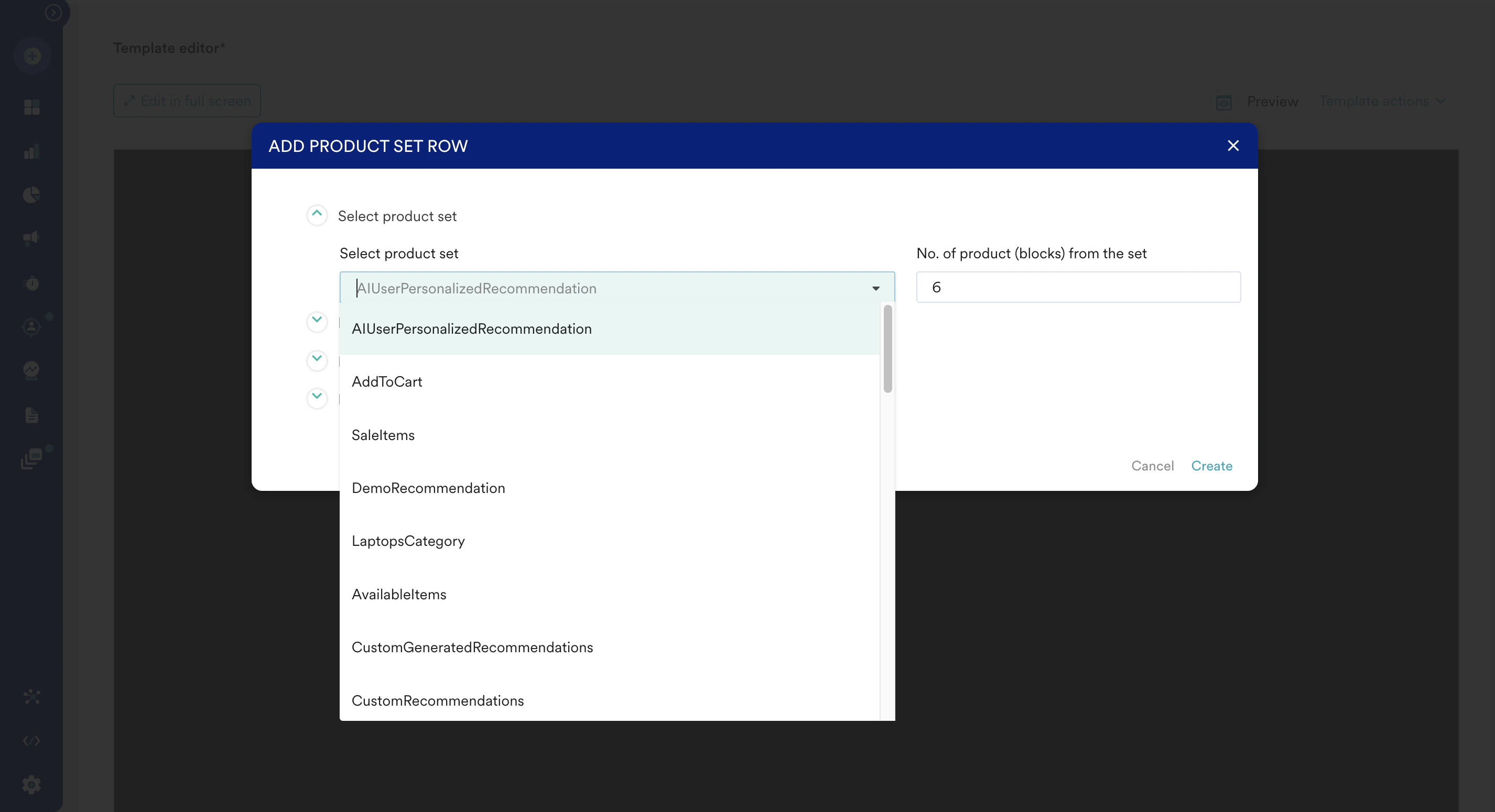
Task: Click the pie chart sidebar icon
Action: (32, 195)
